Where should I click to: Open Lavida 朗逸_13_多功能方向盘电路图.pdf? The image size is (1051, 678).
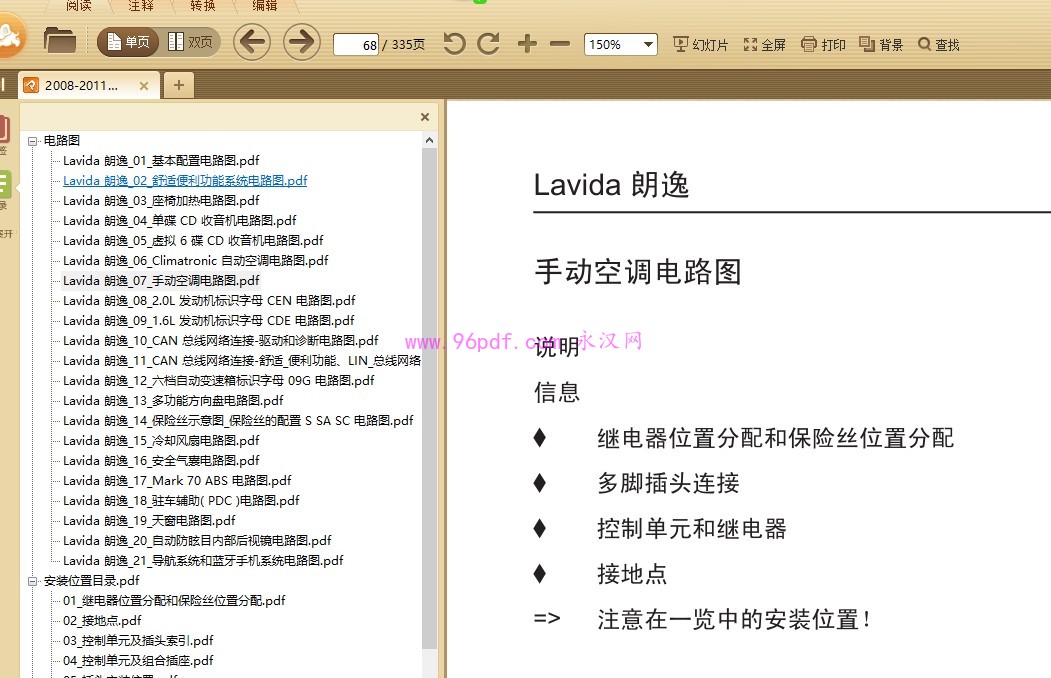[173, 401]
